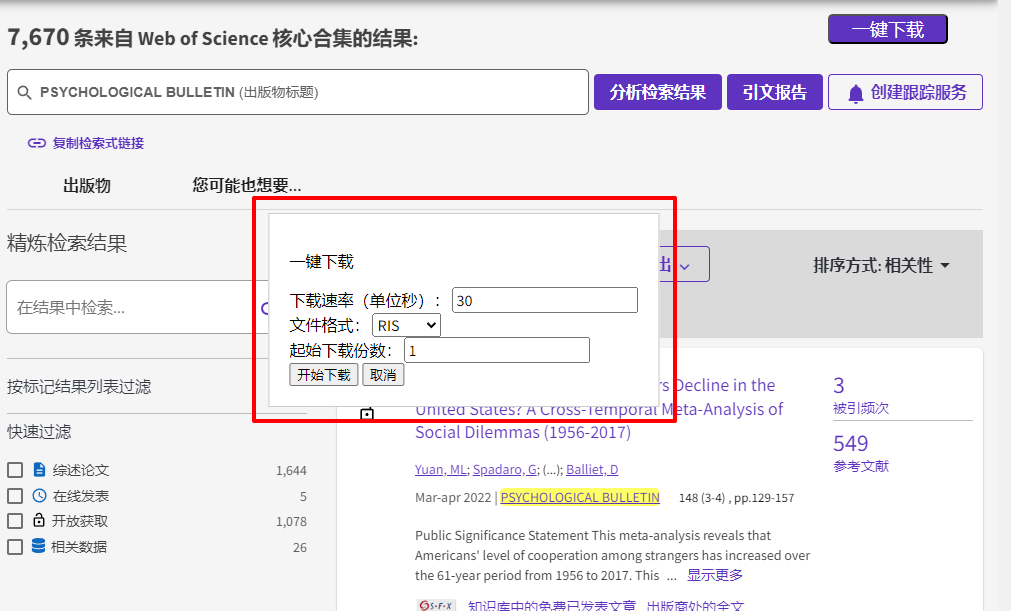Click the 被引频次 label
The width and height of the screenshot is (1011, 611).
[x=861, y=408]
